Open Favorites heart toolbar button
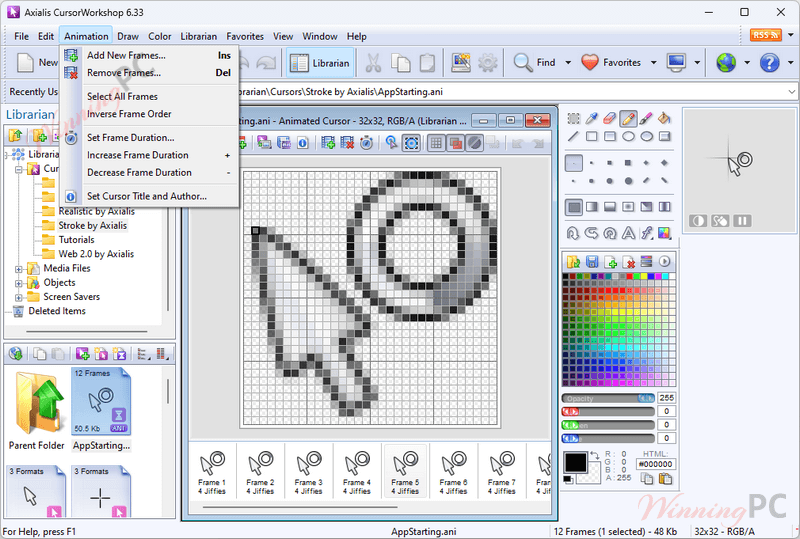800x539 pixels. tap(611, 63)
